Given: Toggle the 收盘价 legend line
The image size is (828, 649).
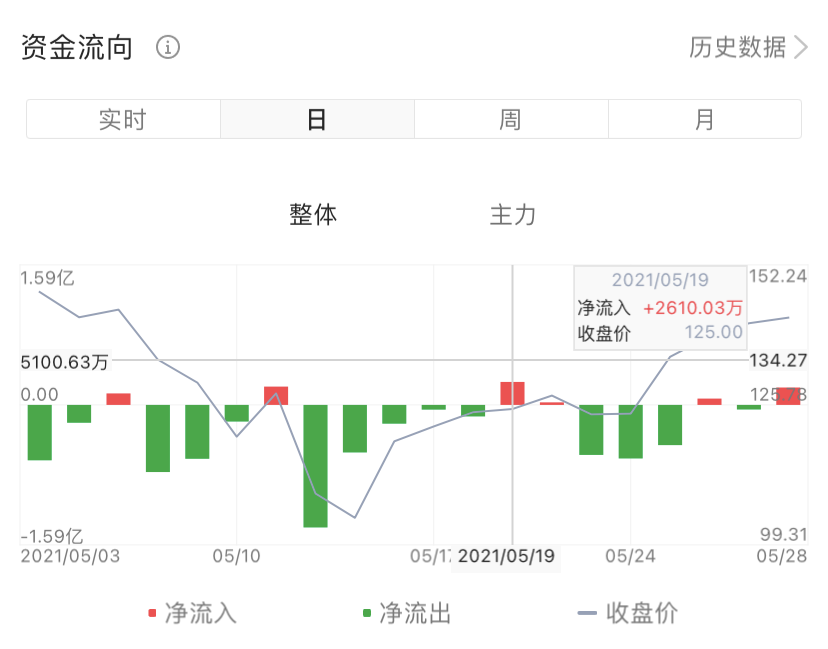Looking at the screenshot, I should [x=641, y=612].
